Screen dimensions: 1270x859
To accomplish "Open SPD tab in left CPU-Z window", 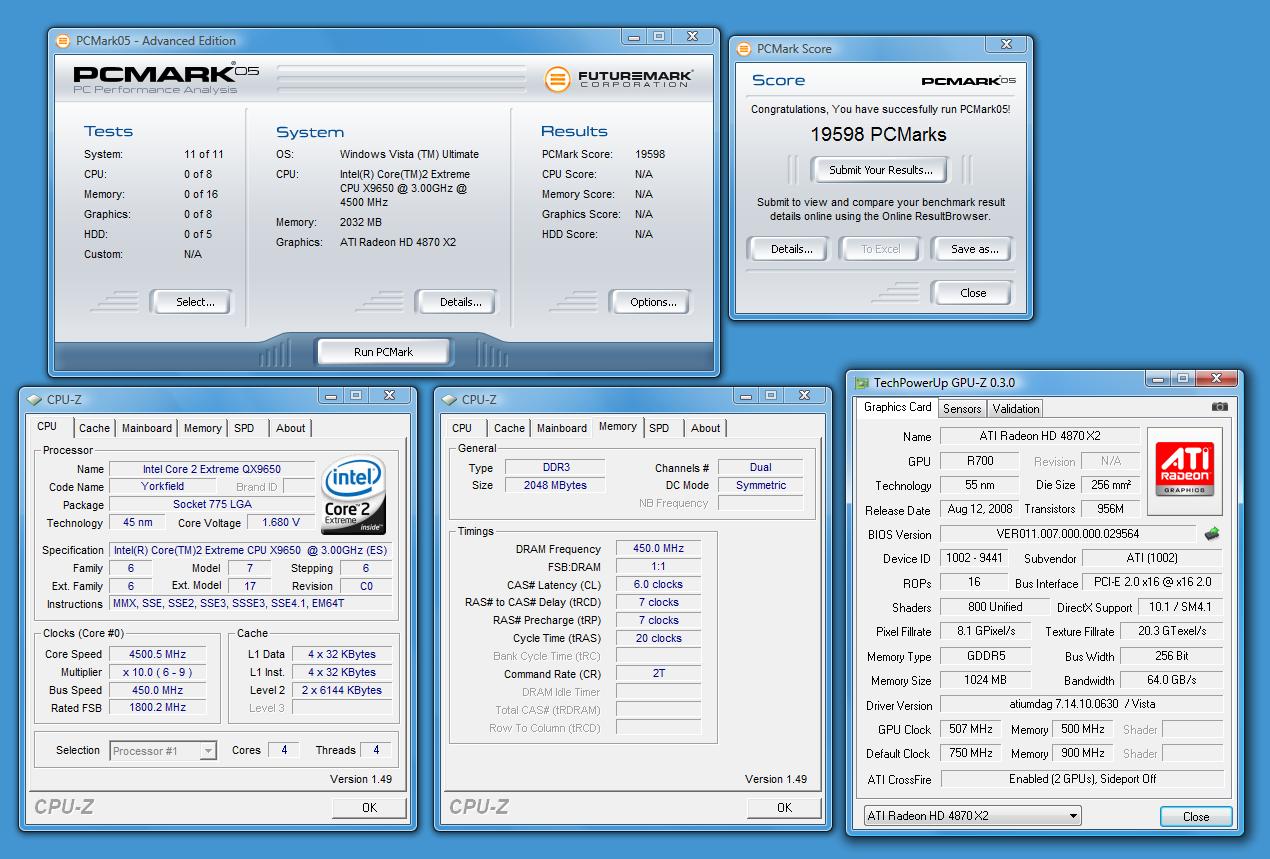I will pyautogui.click(x=244, y=428).
